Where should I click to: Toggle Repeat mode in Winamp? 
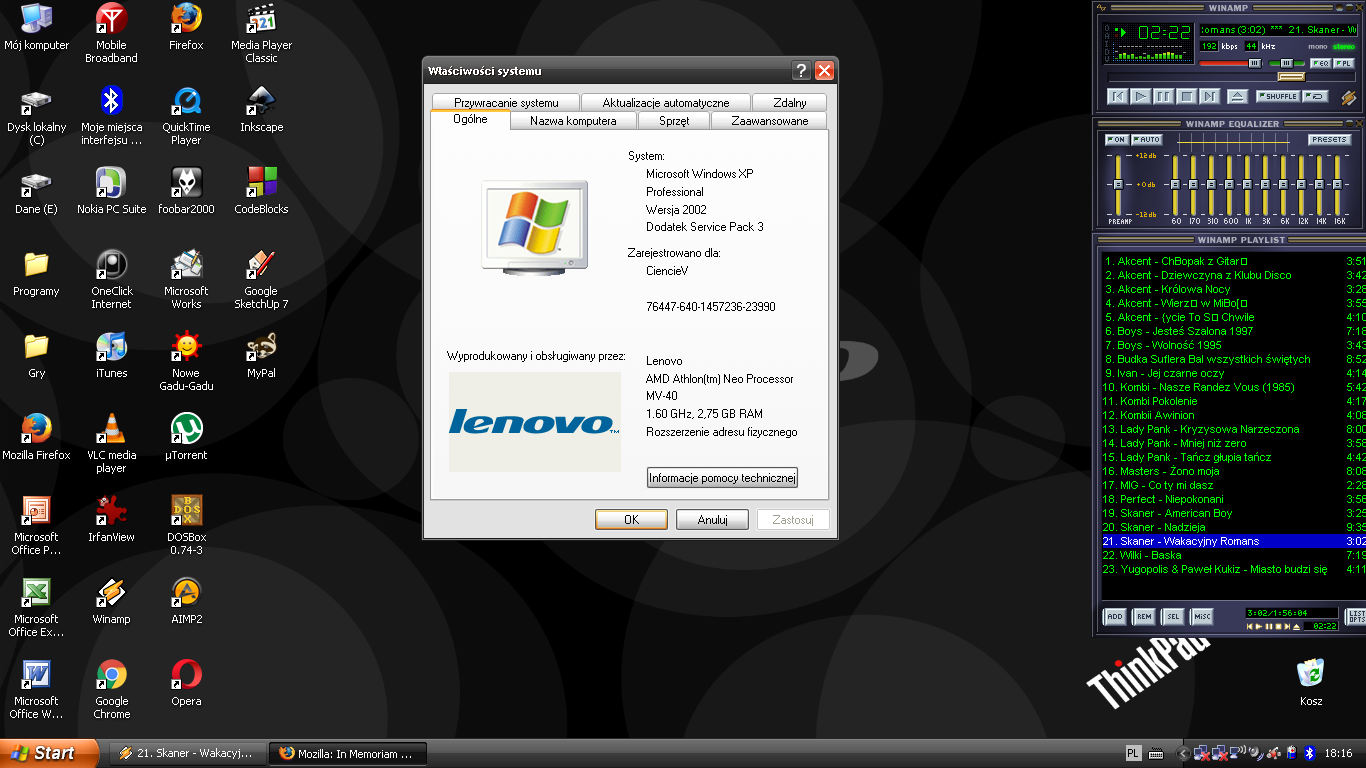pos(1316,96)
